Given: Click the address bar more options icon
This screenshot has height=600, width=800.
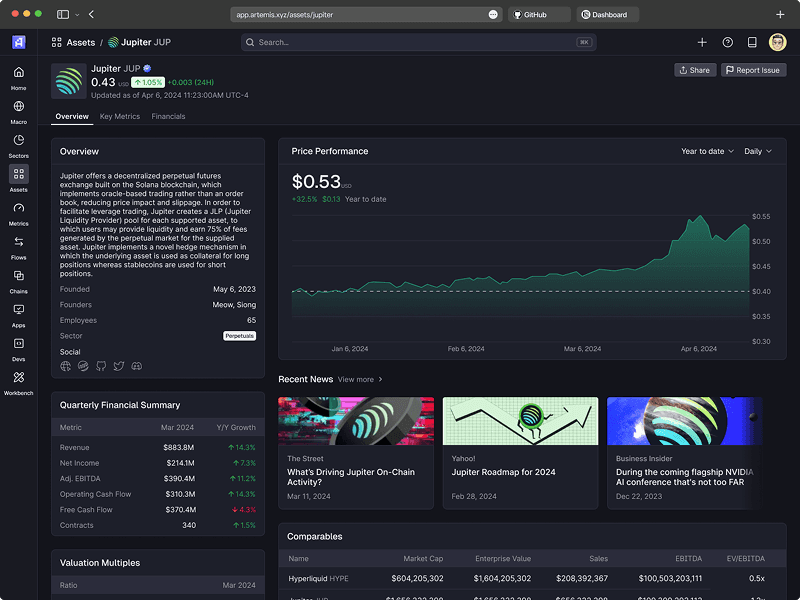Looking at the screenshot, I should click(493, 14).
